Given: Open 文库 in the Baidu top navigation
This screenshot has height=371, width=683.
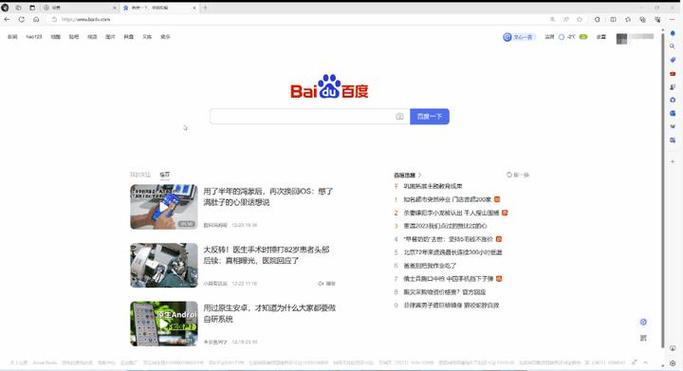Looking at the screenshot, I should (147, 37).
